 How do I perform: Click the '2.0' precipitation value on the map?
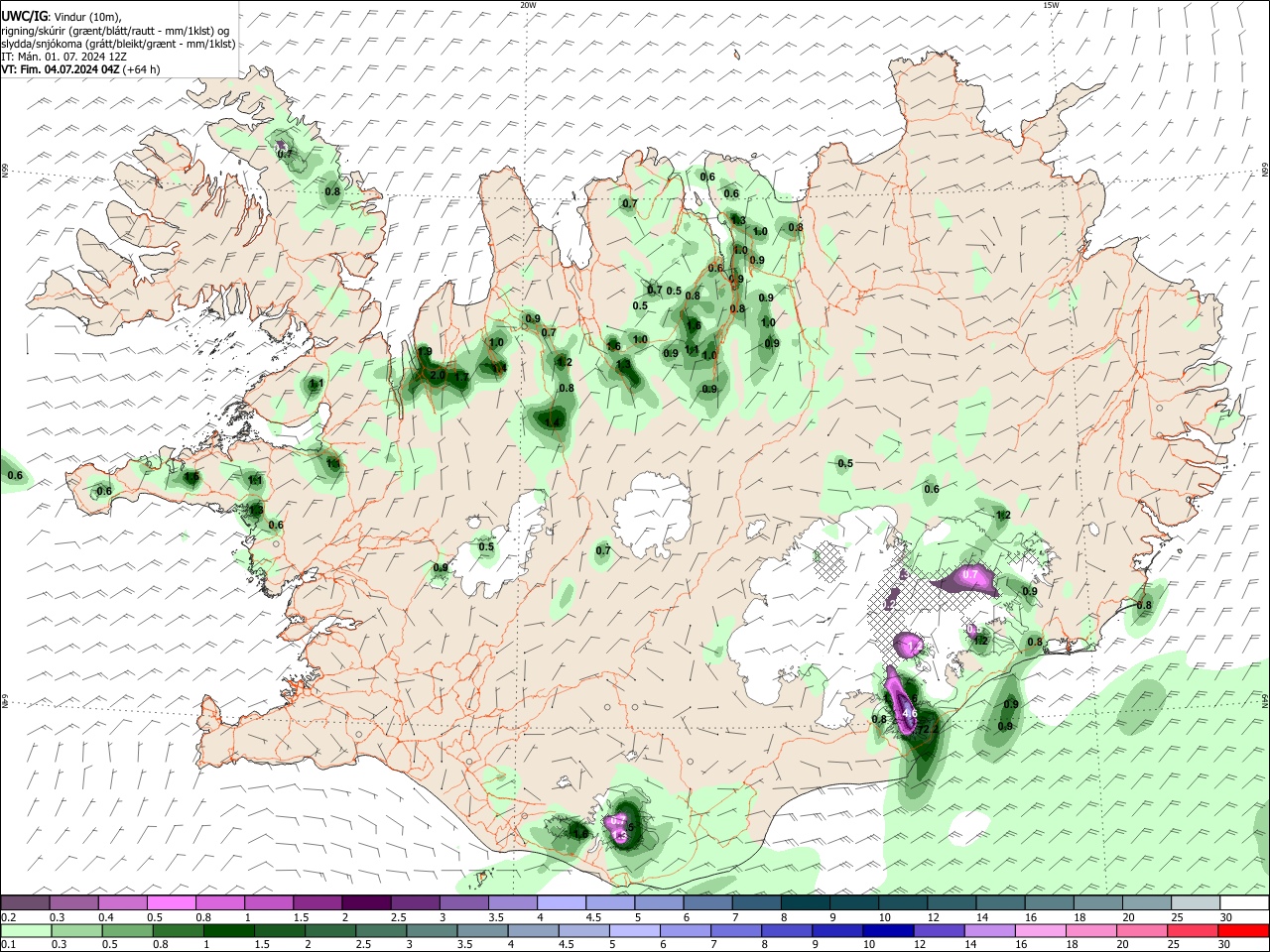click(x=437, y=375)
